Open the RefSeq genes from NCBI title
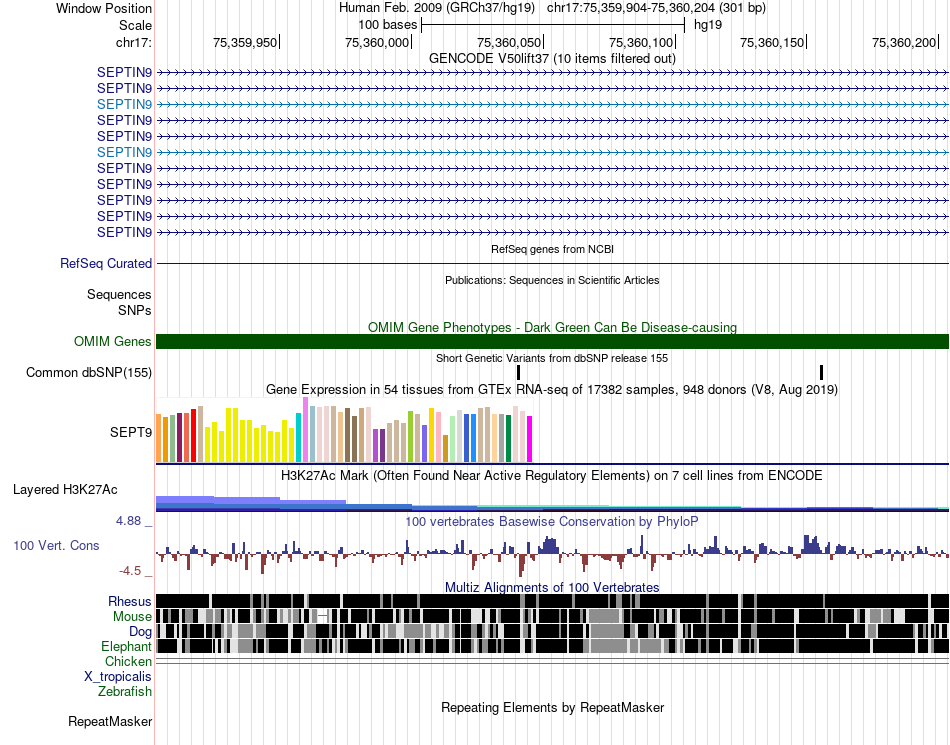 tap(552, 249)
